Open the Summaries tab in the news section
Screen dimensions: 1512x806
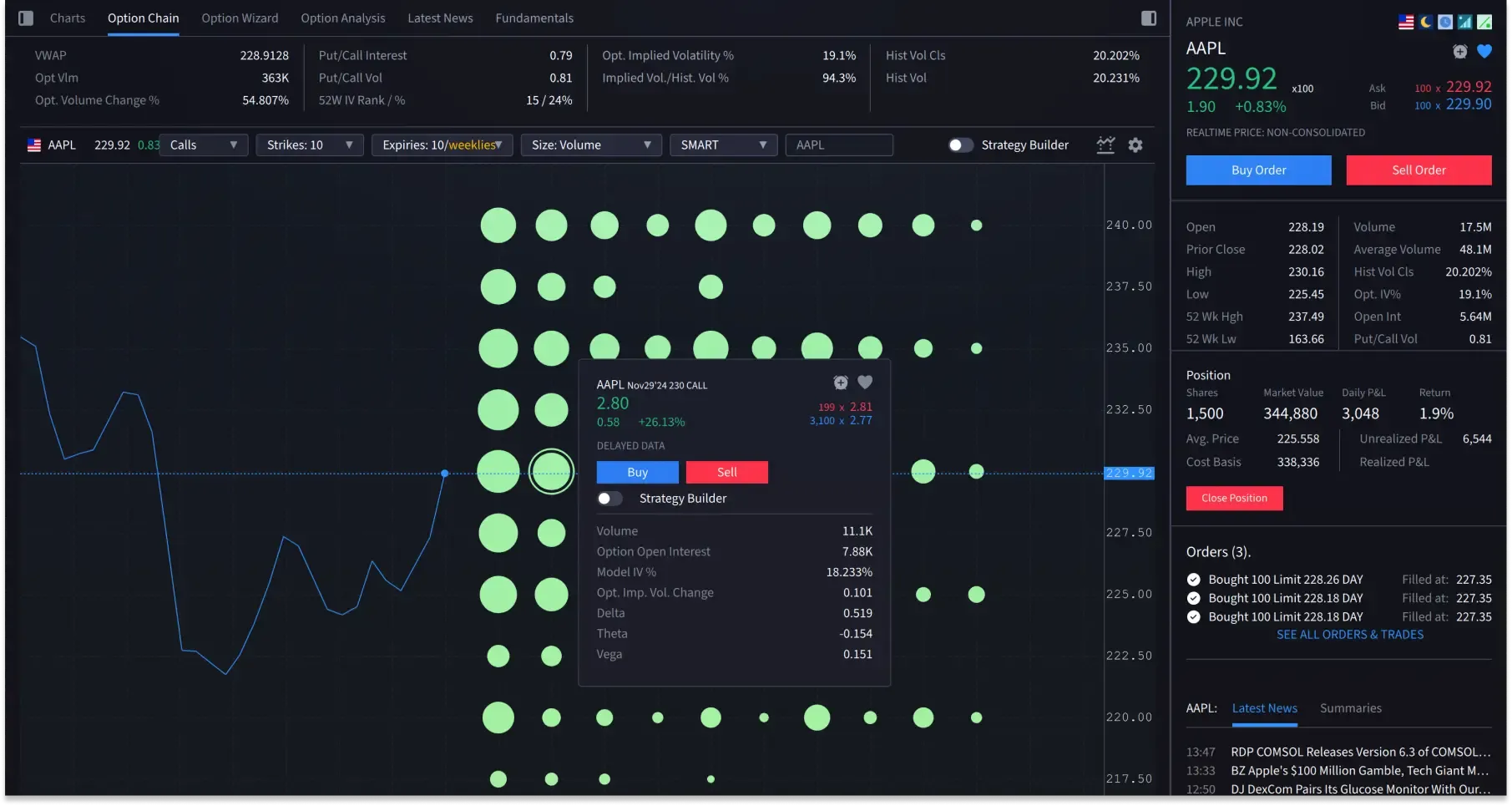click(x=1350, y=707)
